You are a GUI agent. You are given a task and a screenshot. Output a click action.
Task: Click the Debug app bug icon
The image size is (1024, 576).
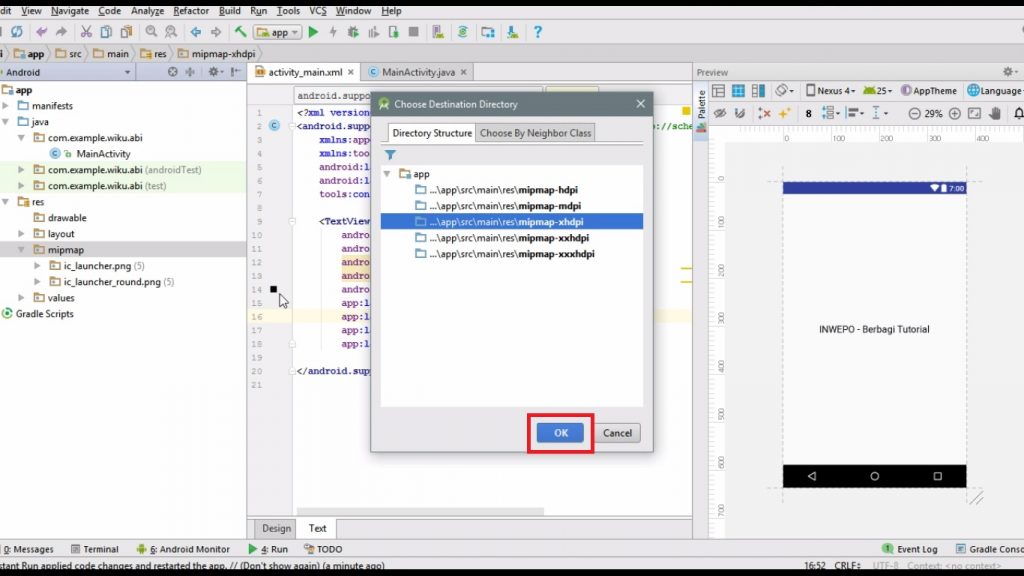pos(355,32)
